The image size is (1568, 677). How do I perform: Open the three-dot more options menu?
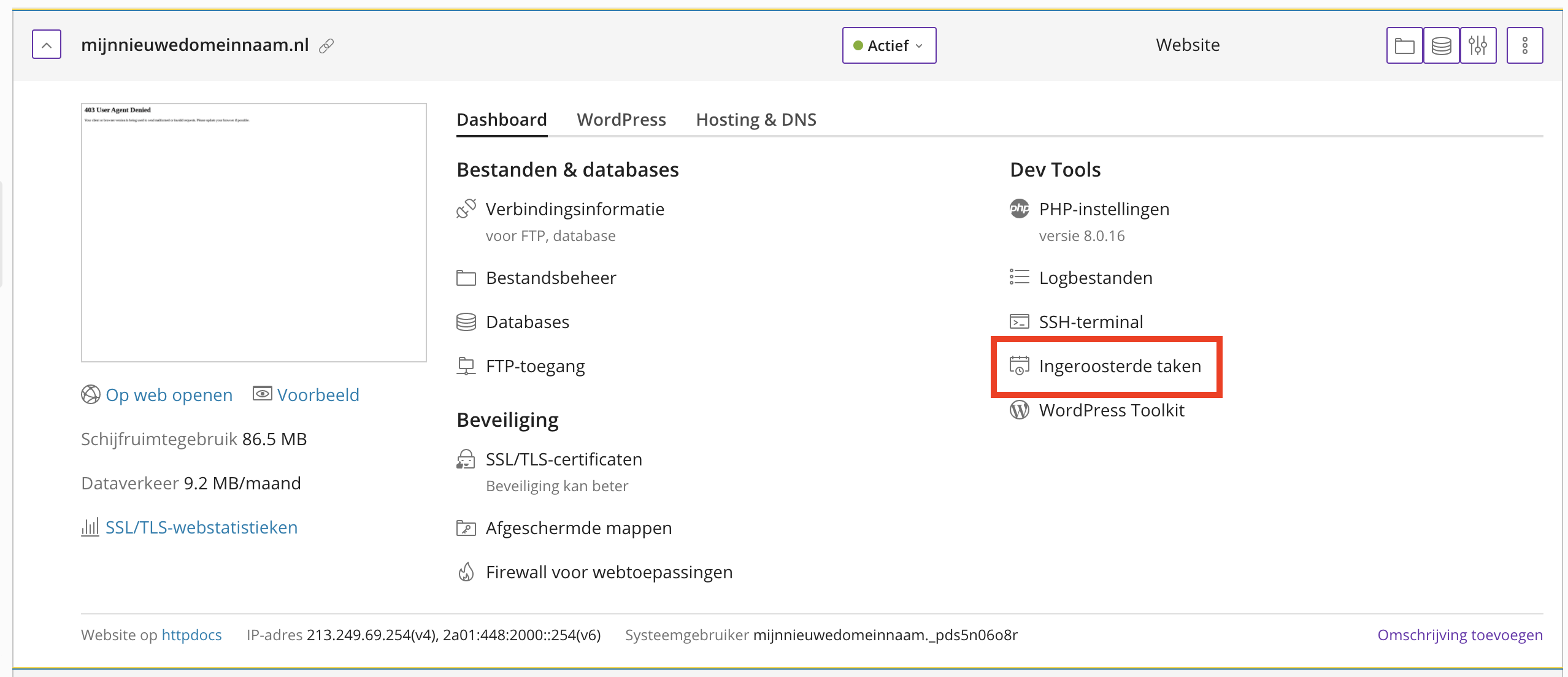pyautogui.click(x=1524, y=45)
